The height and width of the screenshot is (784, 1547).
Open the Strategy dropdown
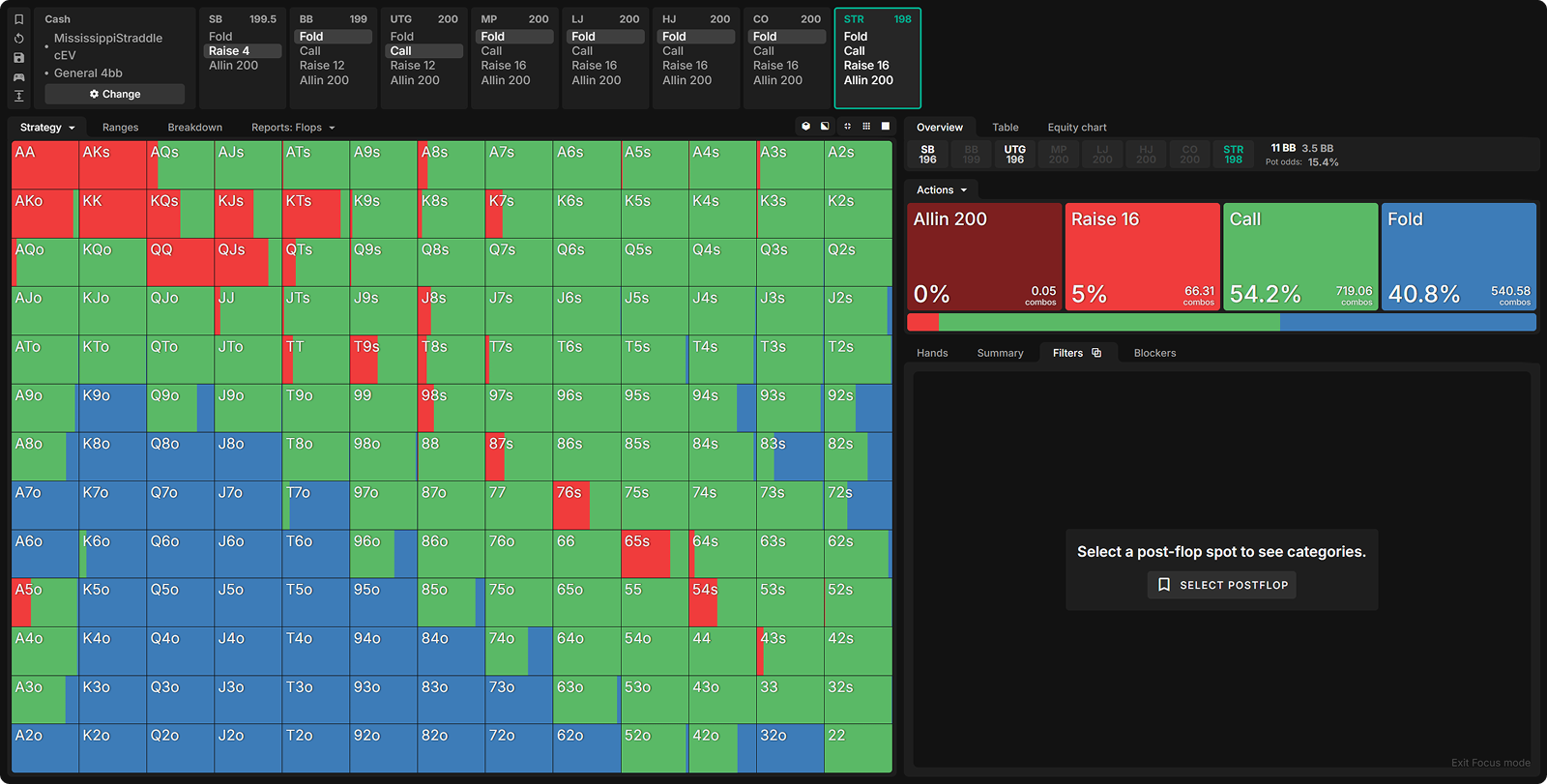(46, 128)
